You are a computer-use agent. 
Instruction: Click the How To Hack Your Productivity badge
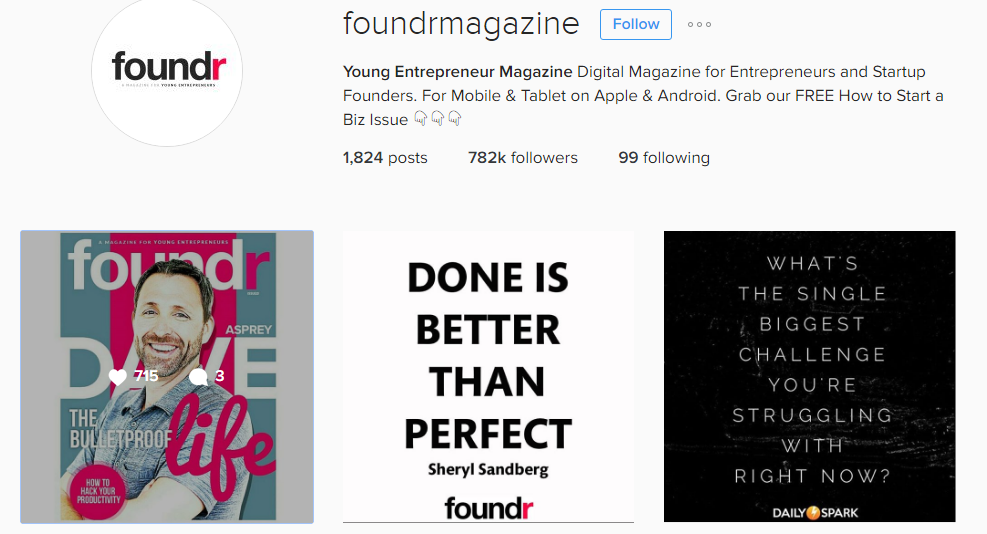point(98,491)
